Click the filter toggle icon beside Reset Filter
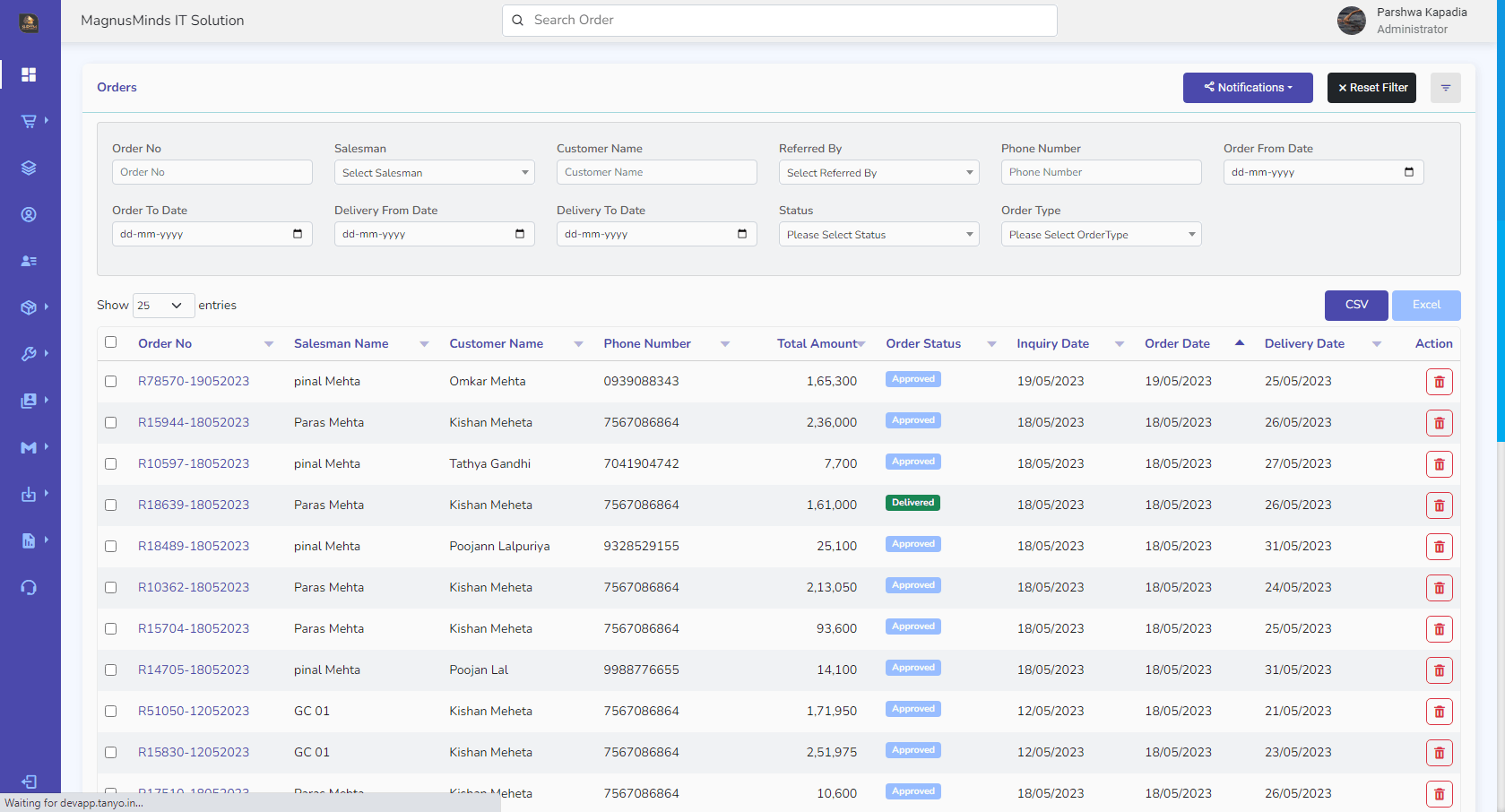 [1445, 88]
